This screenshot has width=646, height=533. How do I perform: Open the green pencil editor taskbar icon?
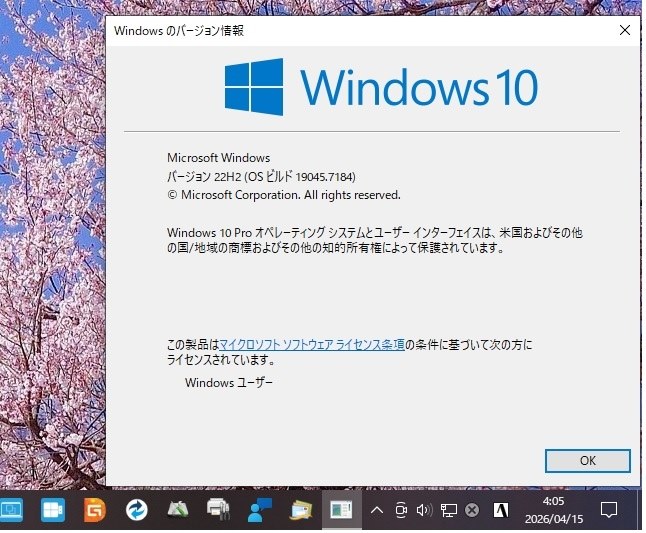(178, 510)
